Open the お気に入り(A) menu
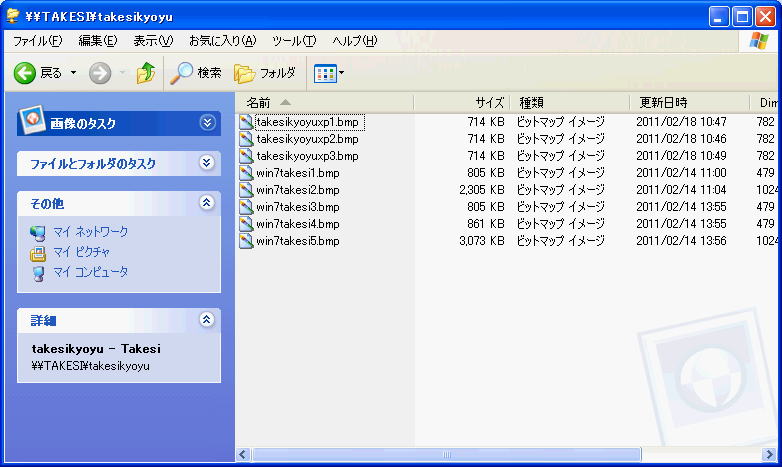 [222, 41]
